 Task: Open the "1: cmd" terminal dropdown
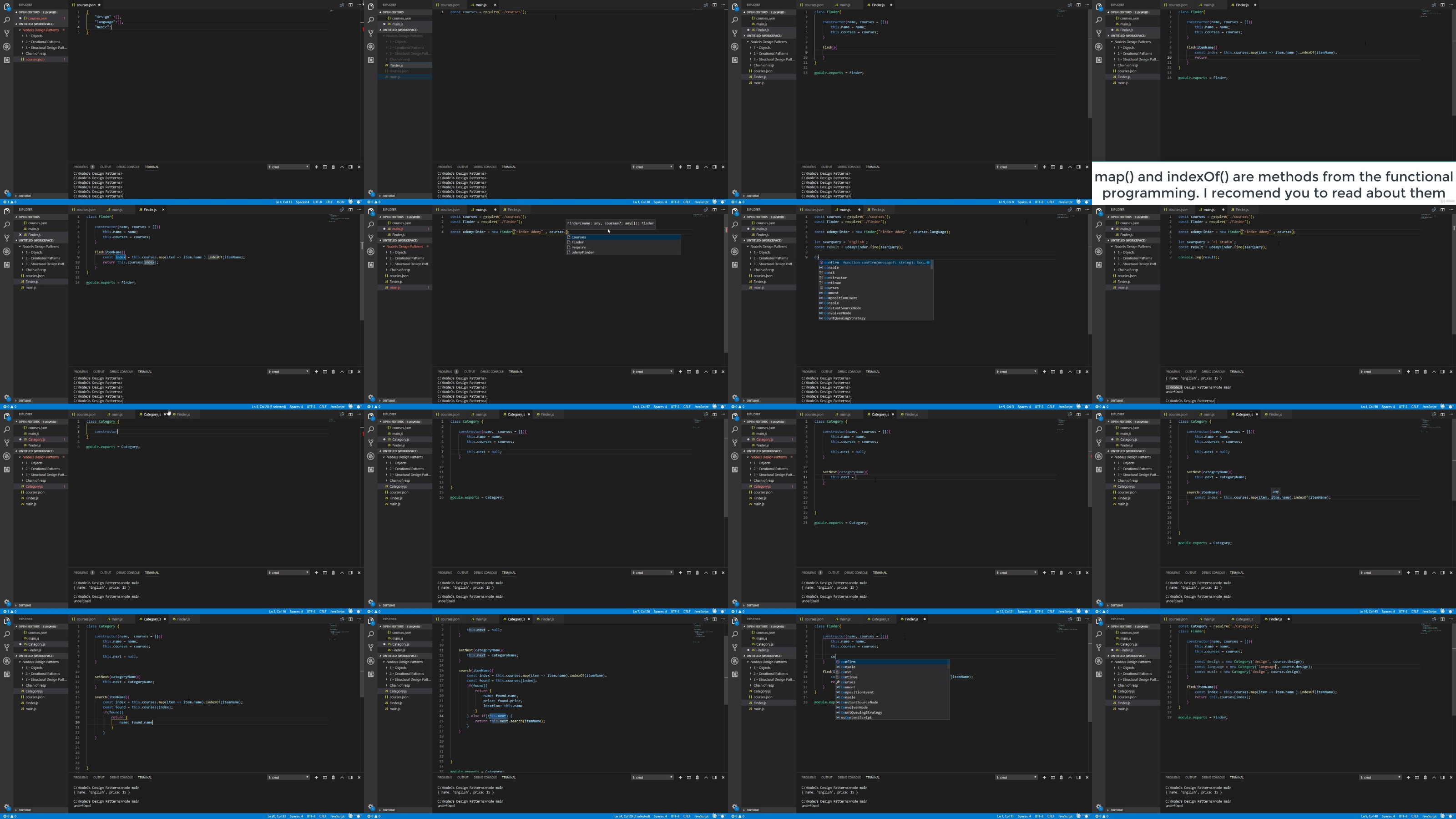point(288,167)
